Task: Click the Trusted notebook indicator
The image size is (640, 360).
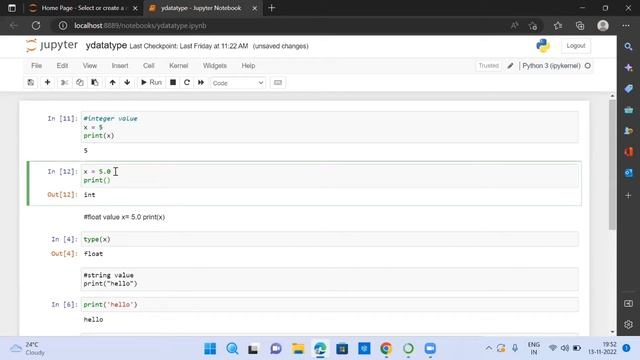Action: [489, 66]
